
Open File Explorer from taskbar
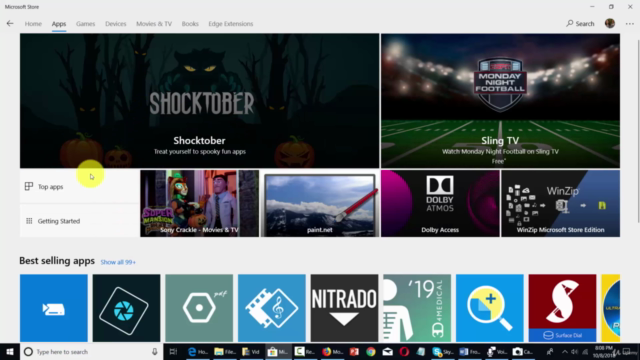click(225, 351)
